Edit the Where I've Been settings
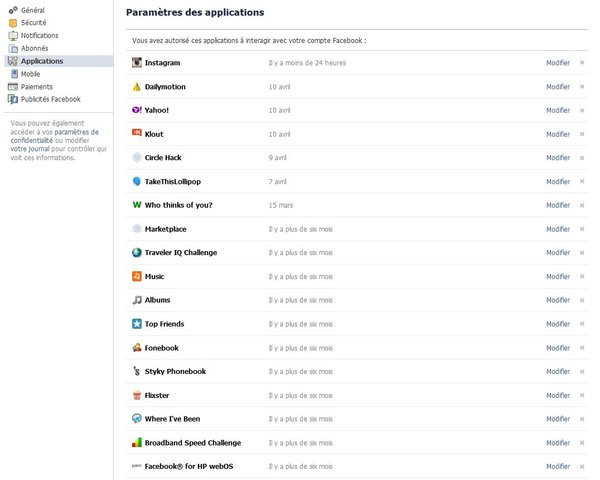This screenshot has height=480, width=600. click(x=558, y=419)
